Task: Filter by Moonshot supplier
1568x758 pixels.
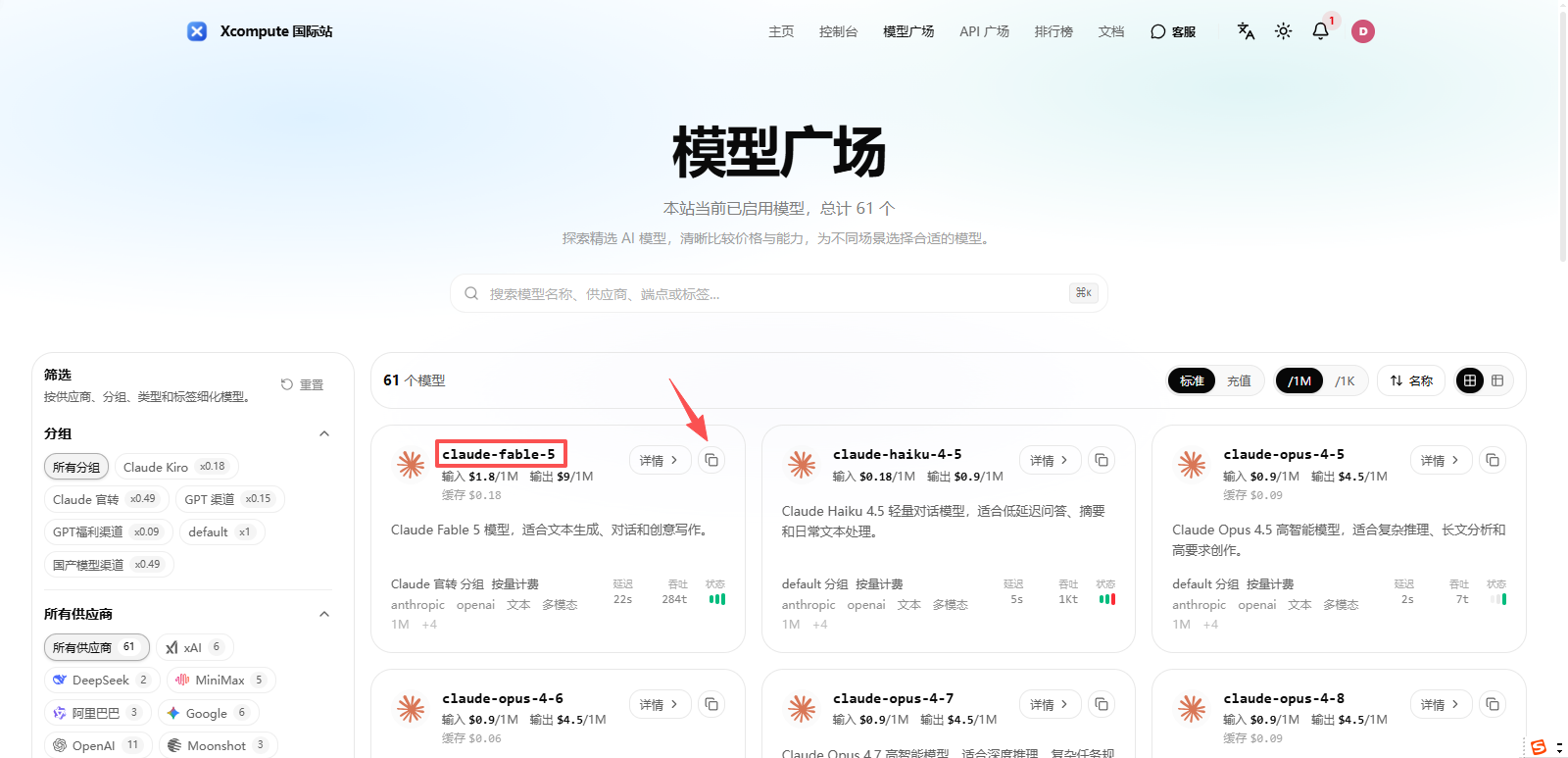Action: pyautogui.click(x=218, y=745)
